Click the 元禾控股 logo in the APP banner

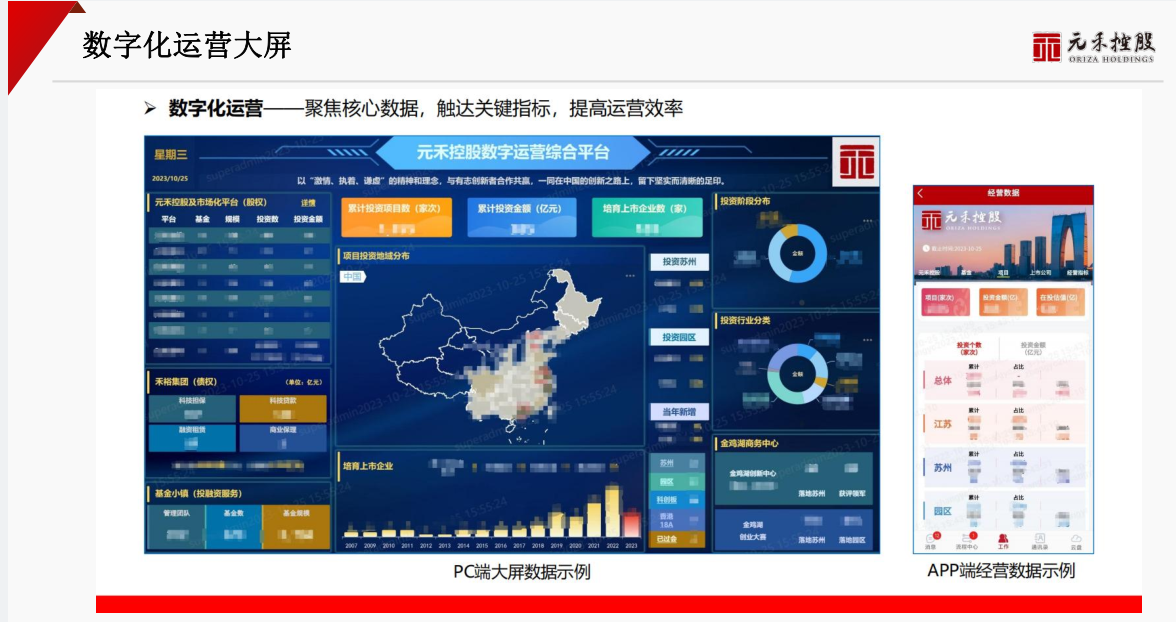pyautogui.click(x=961, y=219)
